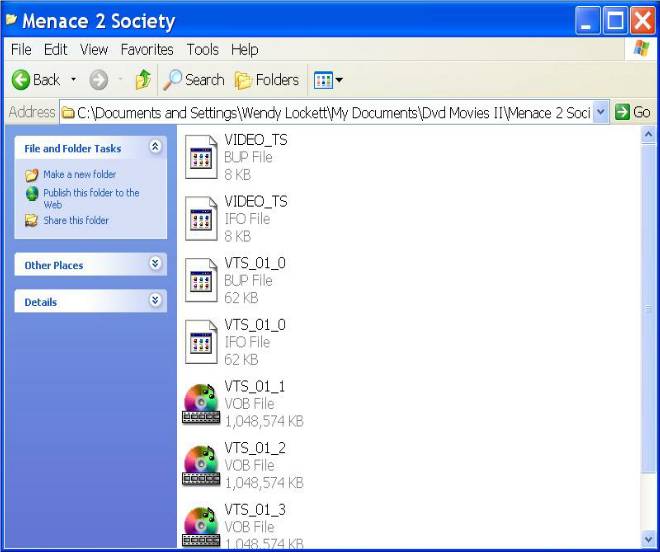Click into the Address bar path field

tap(327, 112)
